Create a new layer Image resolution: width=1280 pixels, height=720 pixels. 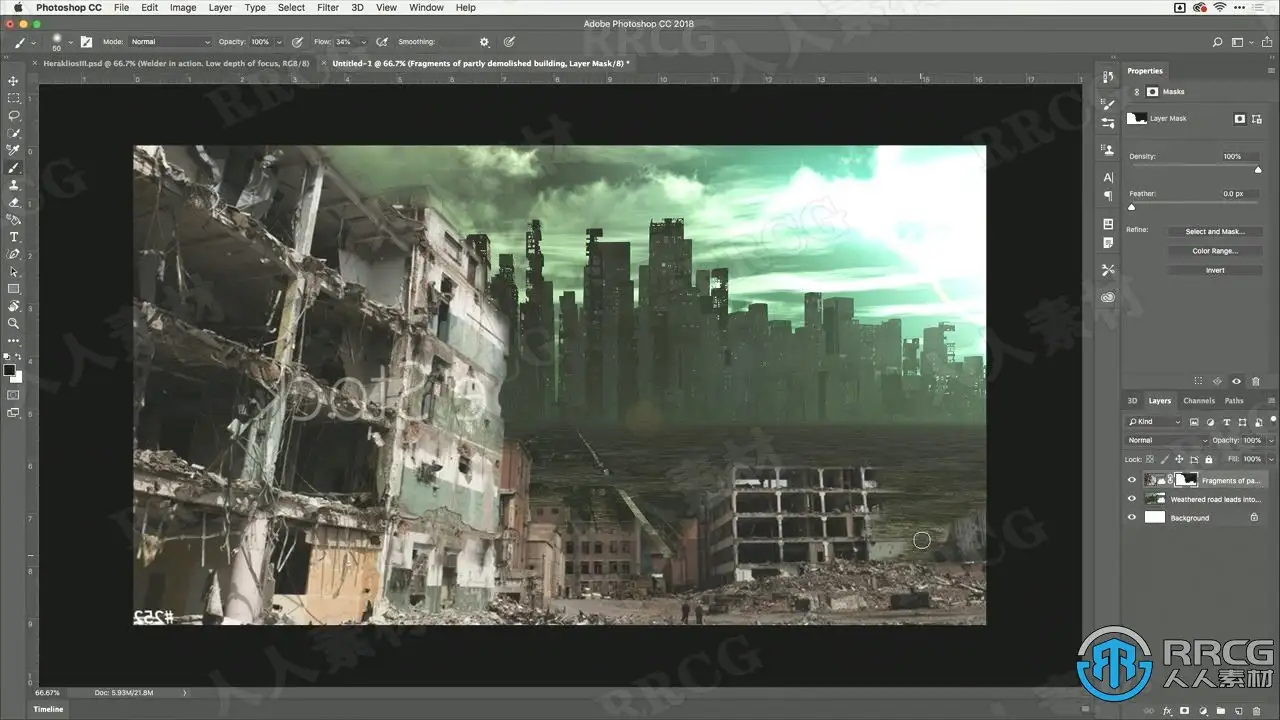1238,711
